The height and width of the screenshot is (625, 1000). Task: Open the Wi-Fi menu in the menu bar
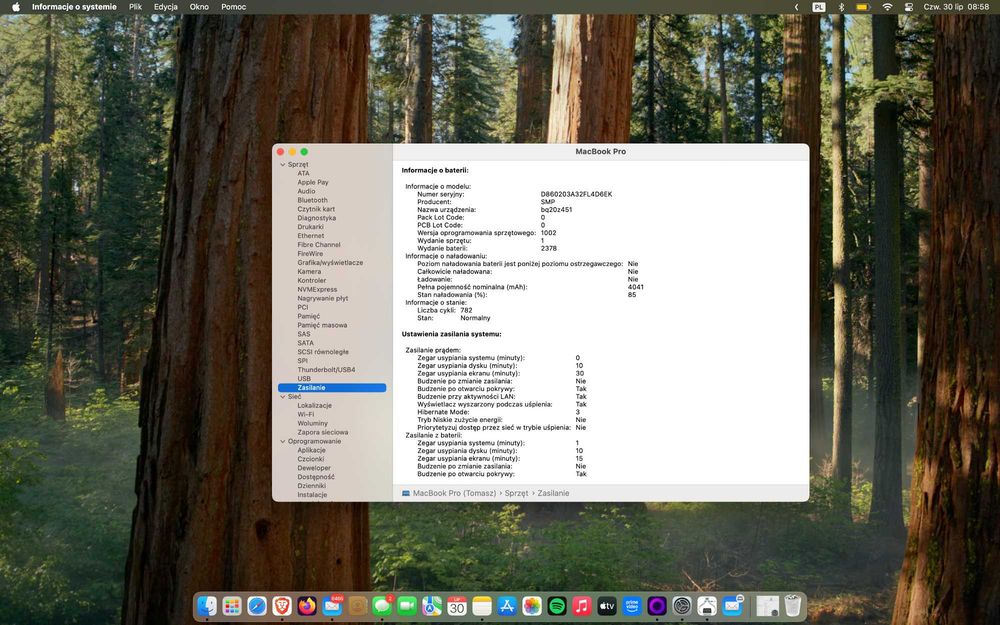pos(887,7)
